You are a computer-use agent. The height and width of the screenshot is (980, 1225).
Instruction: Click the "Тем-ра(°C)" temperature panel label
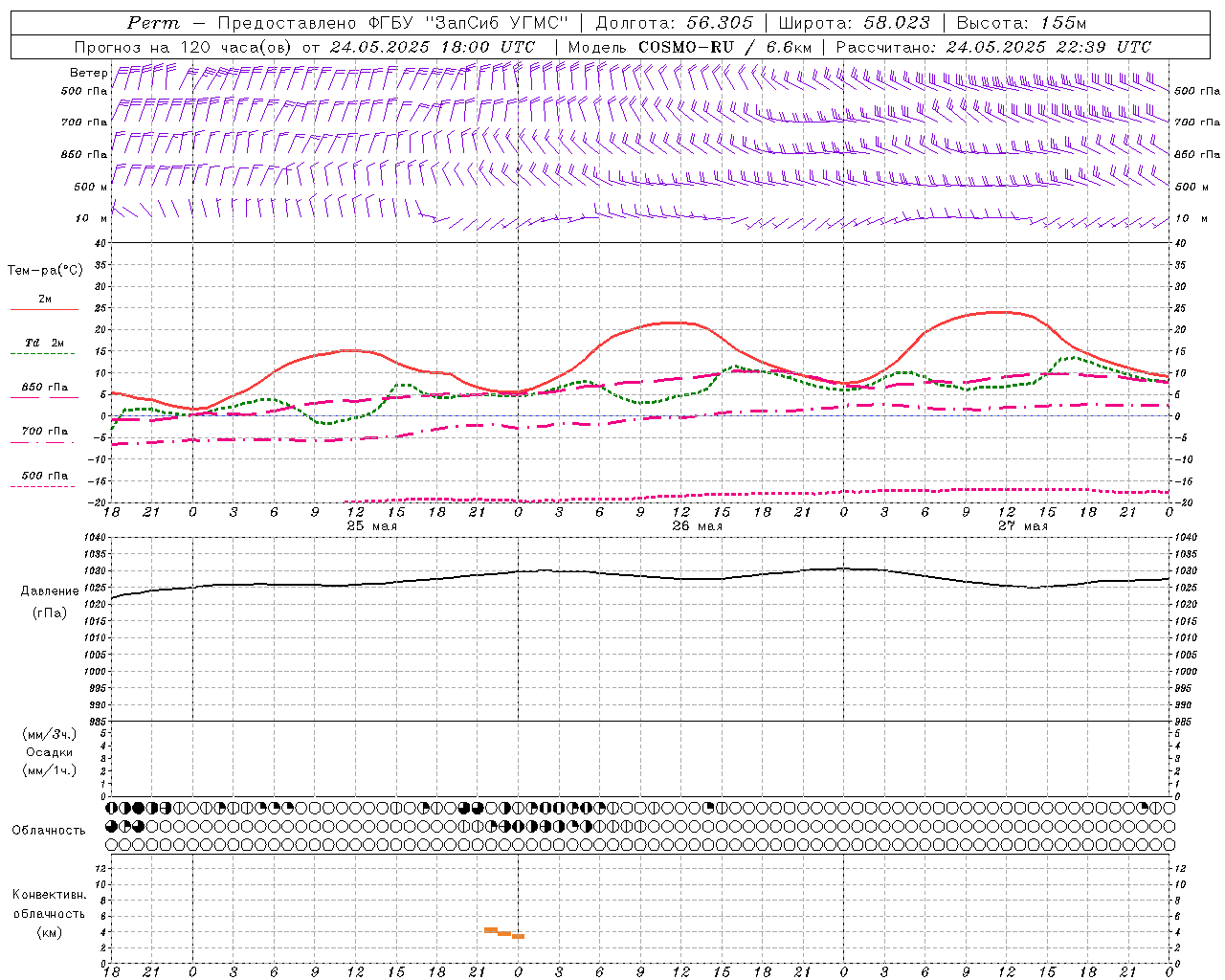pos(46,271)
